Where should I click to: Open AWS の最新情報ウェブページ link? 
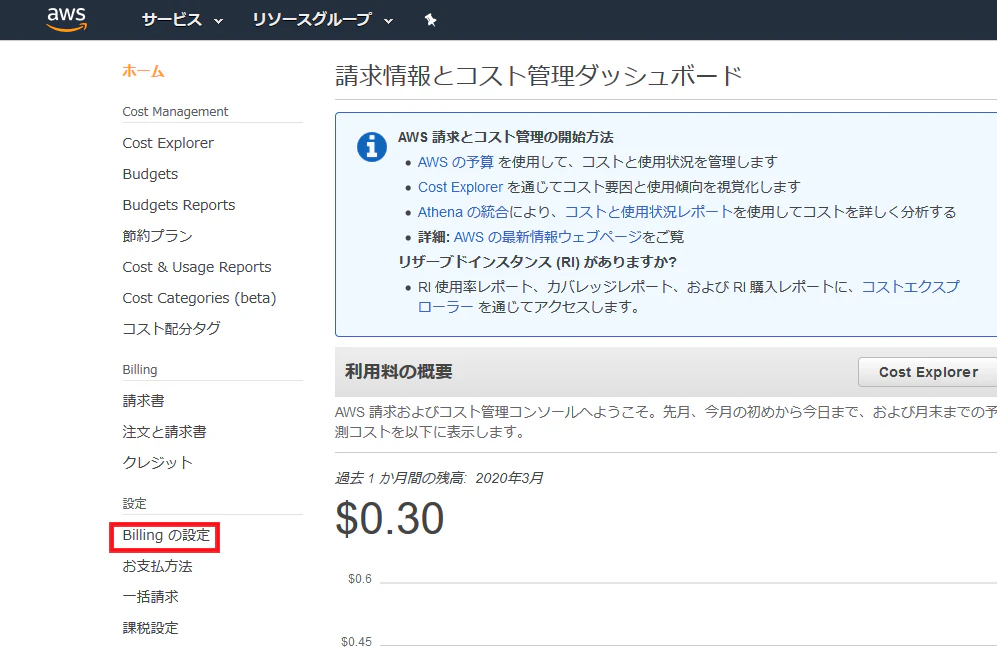(x=547, y=237)
